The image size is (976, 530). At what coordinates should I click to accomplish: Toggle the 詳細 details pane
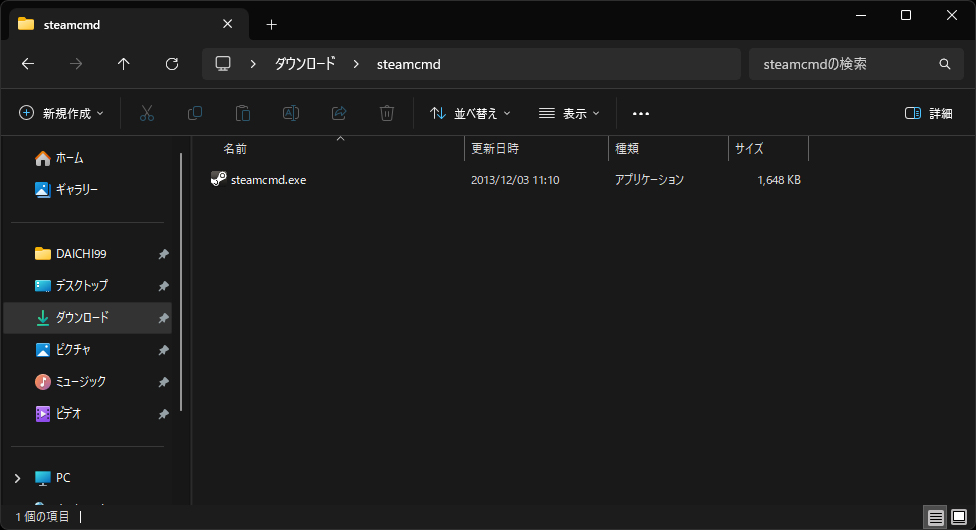pyautogui.click(x=929, y=113)
